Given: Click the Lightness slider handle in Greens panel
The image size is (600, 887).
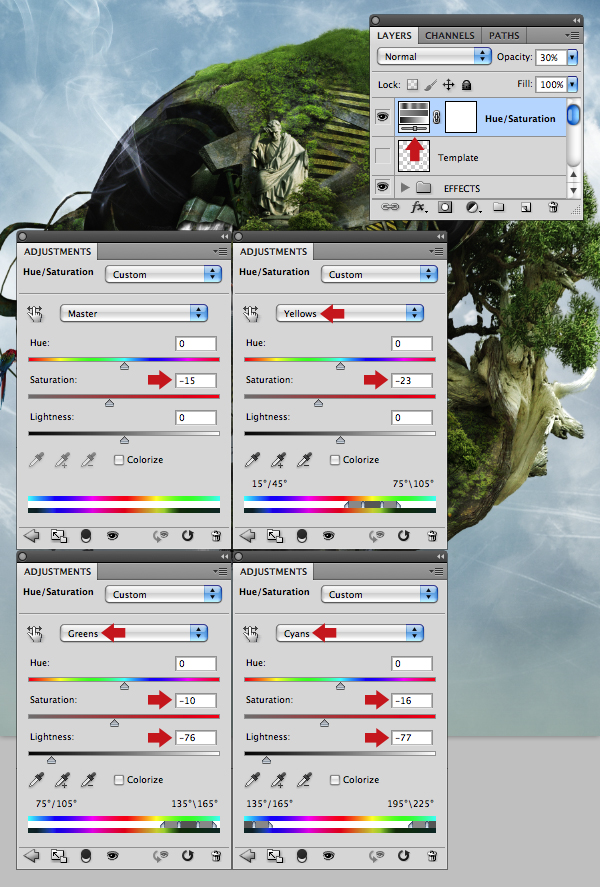Looking at the screenshot, I should (51, 760).
